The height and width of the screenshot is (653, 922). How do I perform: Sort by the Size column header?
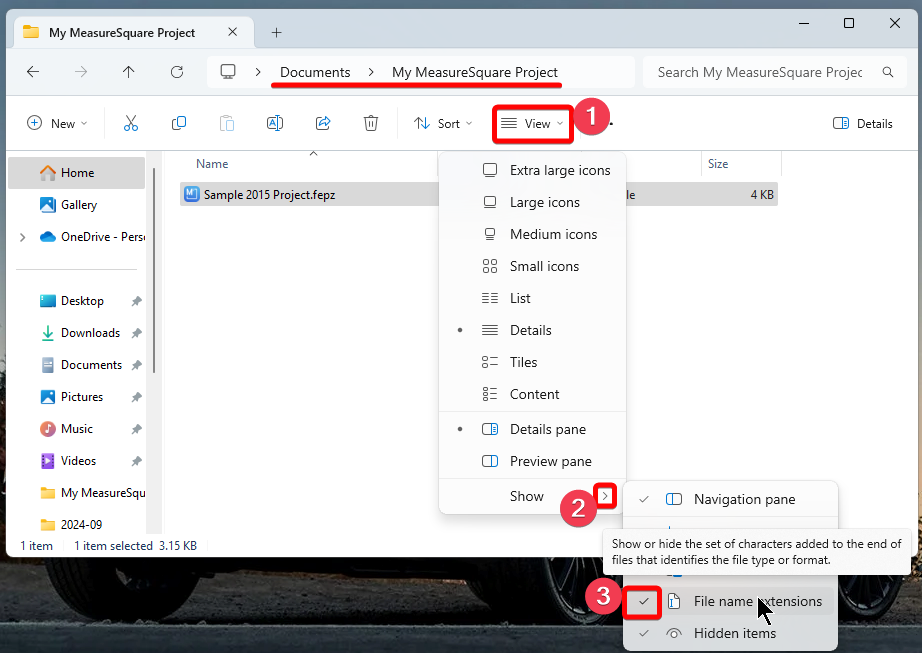tap(718, 164)
